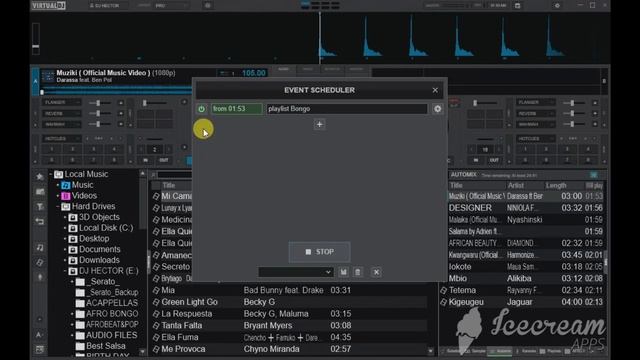640x360 pixels.
Task: Select the ACAPPELLAS folder
Action: click(112, 303)
